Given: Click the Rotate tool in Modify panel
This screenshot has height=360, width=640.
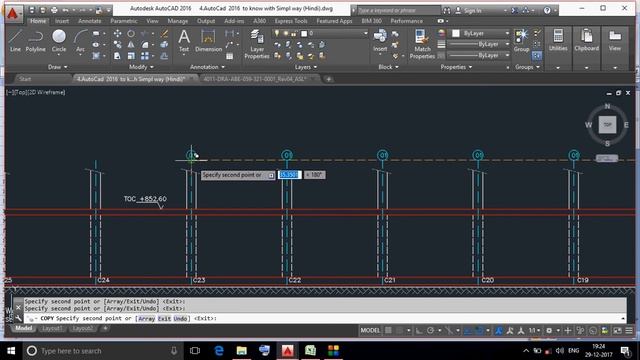Looking at the screenshot, I should tap(131, 33).
